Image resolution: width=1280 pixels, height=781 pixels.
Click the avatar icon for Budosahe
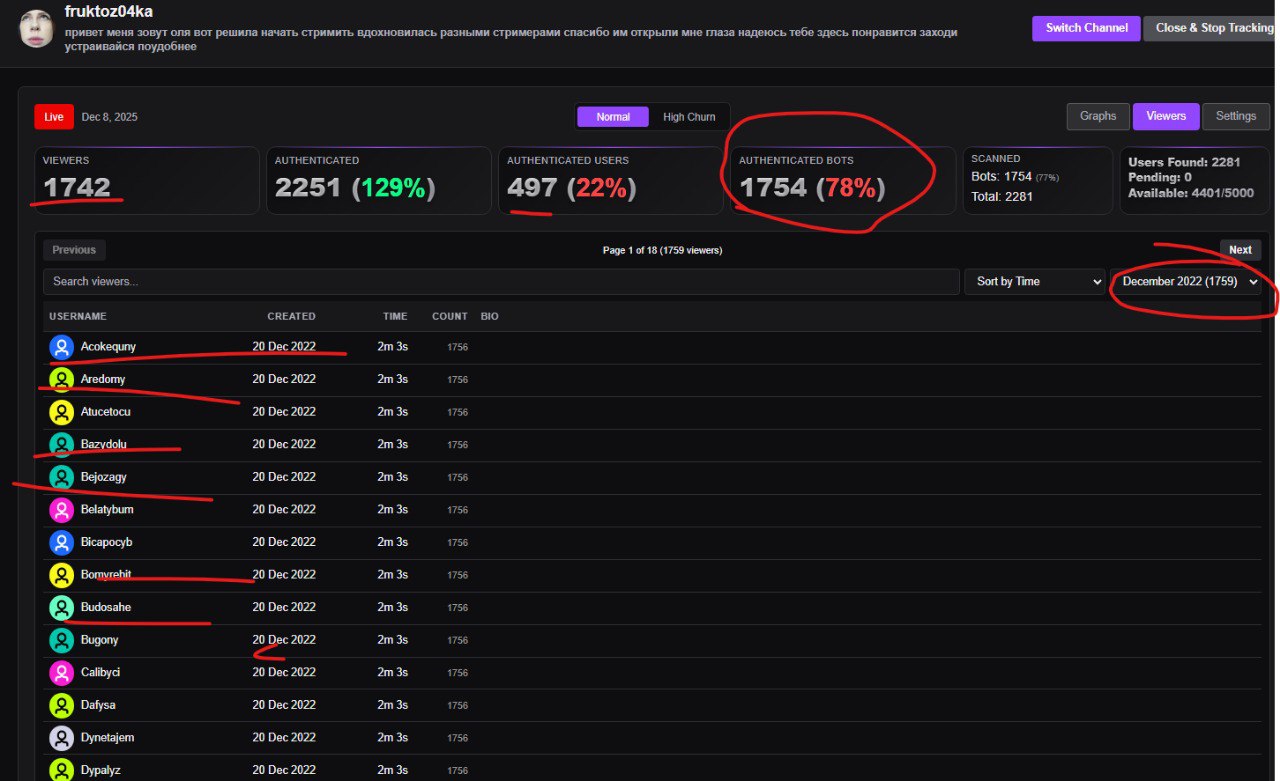[62, 607]
